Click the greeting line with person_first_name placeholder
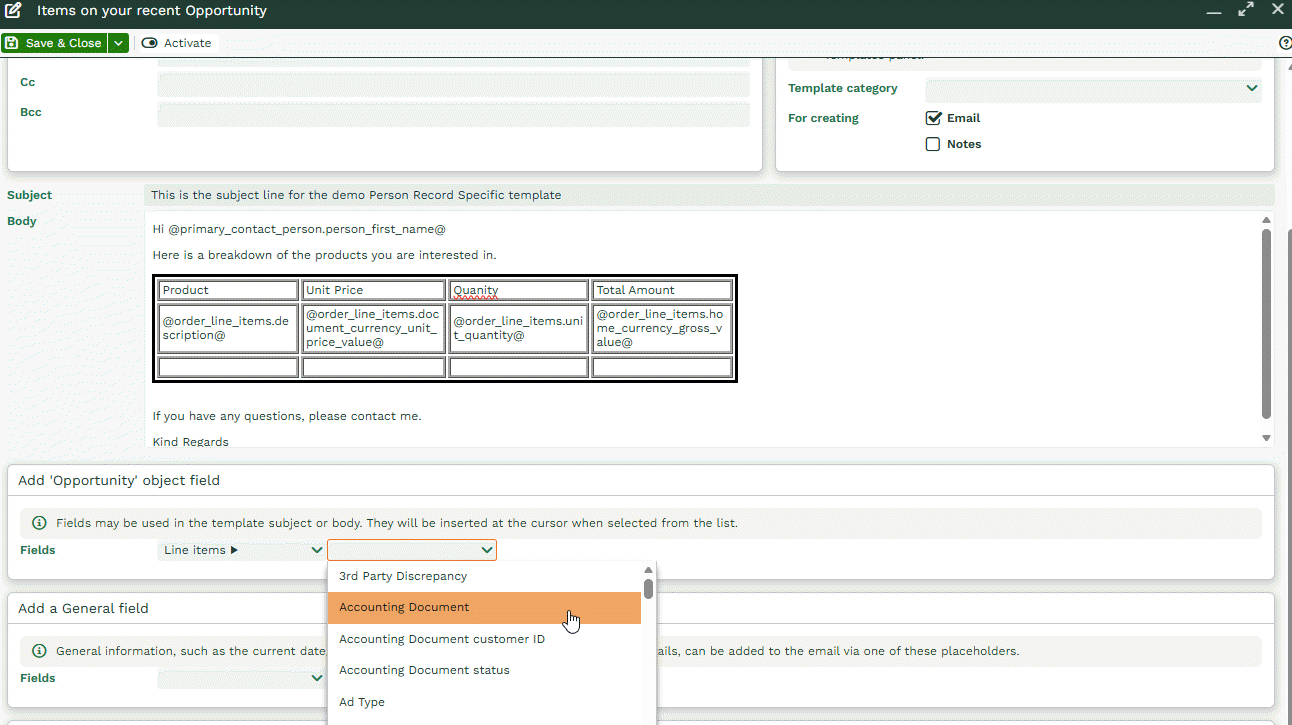Viewport: 1292px width, 725px height. click(299, 229)
